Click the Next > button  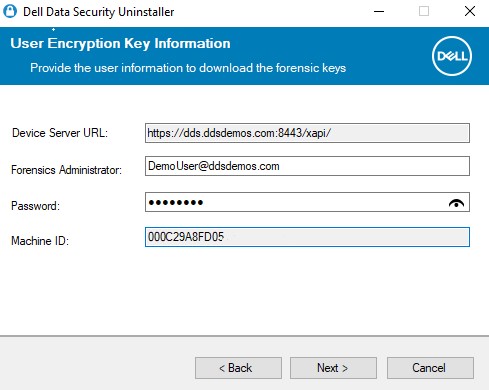click(x=333, y=368)
